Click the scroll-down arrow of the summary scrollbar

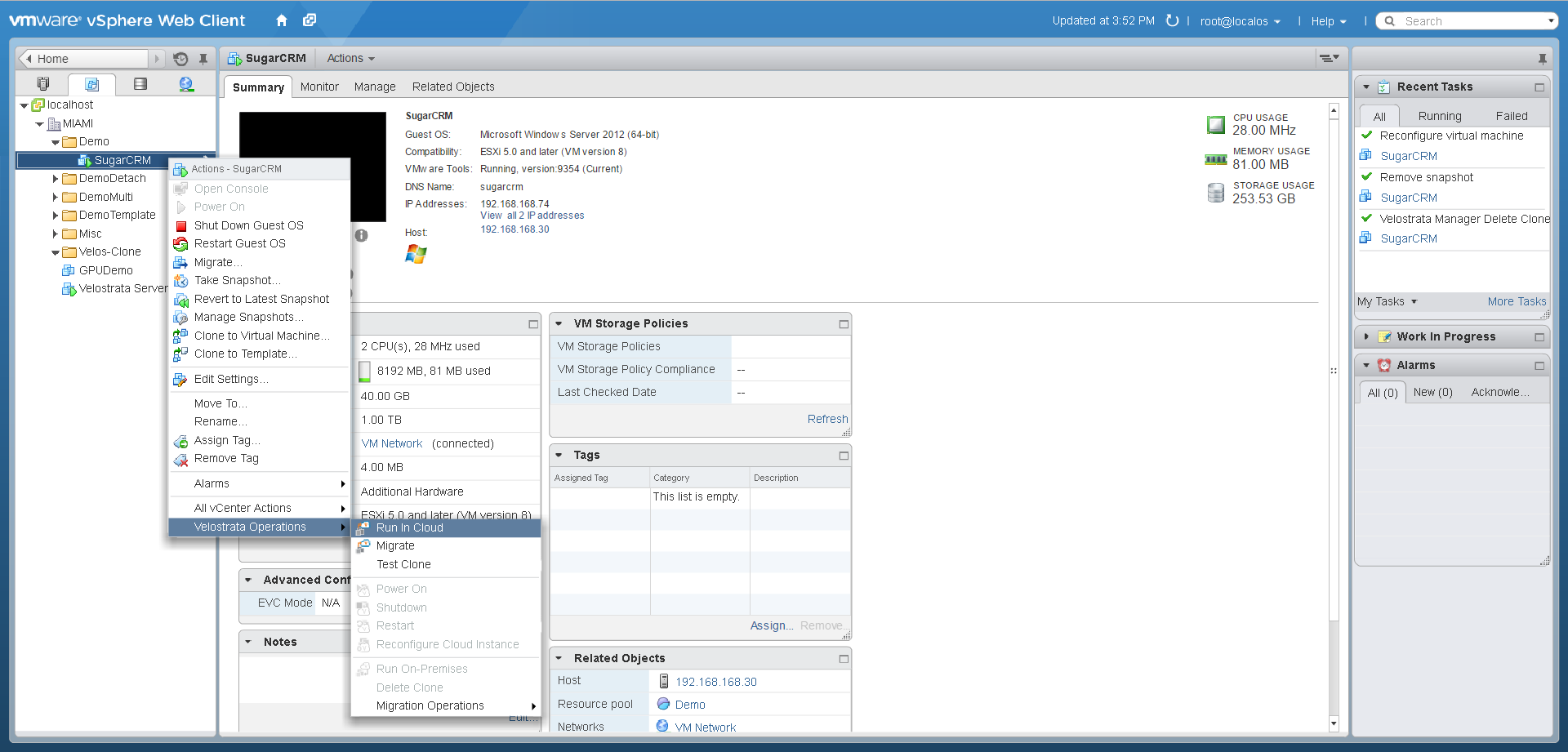(1334, 723)
